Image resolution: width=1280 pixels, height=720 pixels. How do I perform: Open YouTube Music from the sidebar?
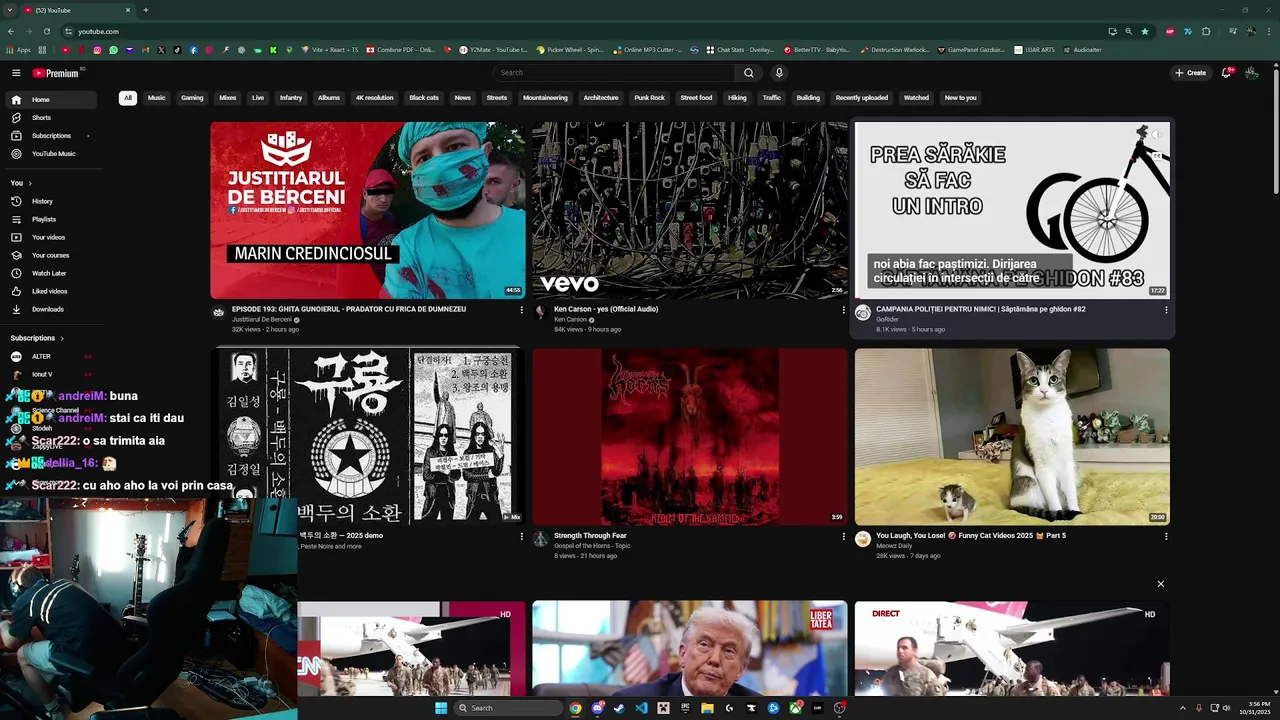pos(50,154)
